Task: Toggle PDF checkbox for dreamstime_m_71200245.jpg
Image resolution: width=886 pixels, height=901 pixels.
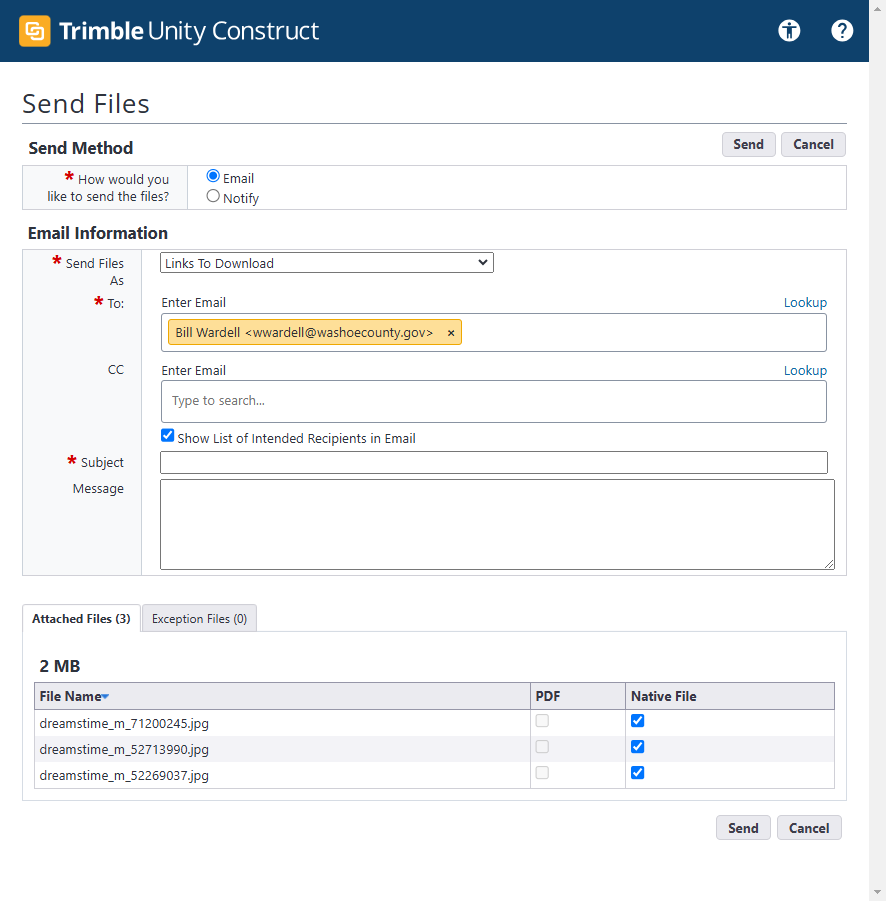Action: click(542, 721)
